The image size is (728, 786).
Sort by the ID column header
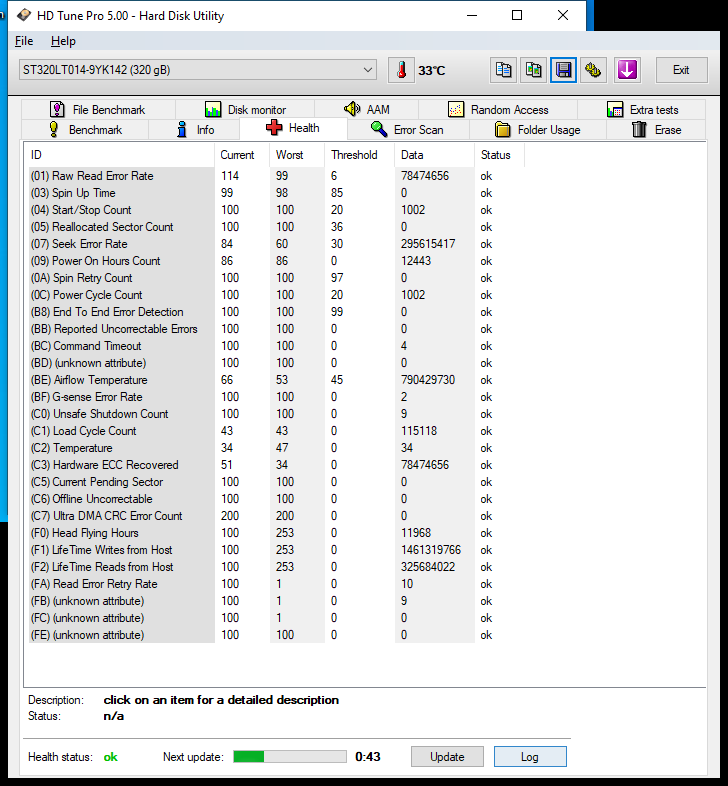click(119, 155)
